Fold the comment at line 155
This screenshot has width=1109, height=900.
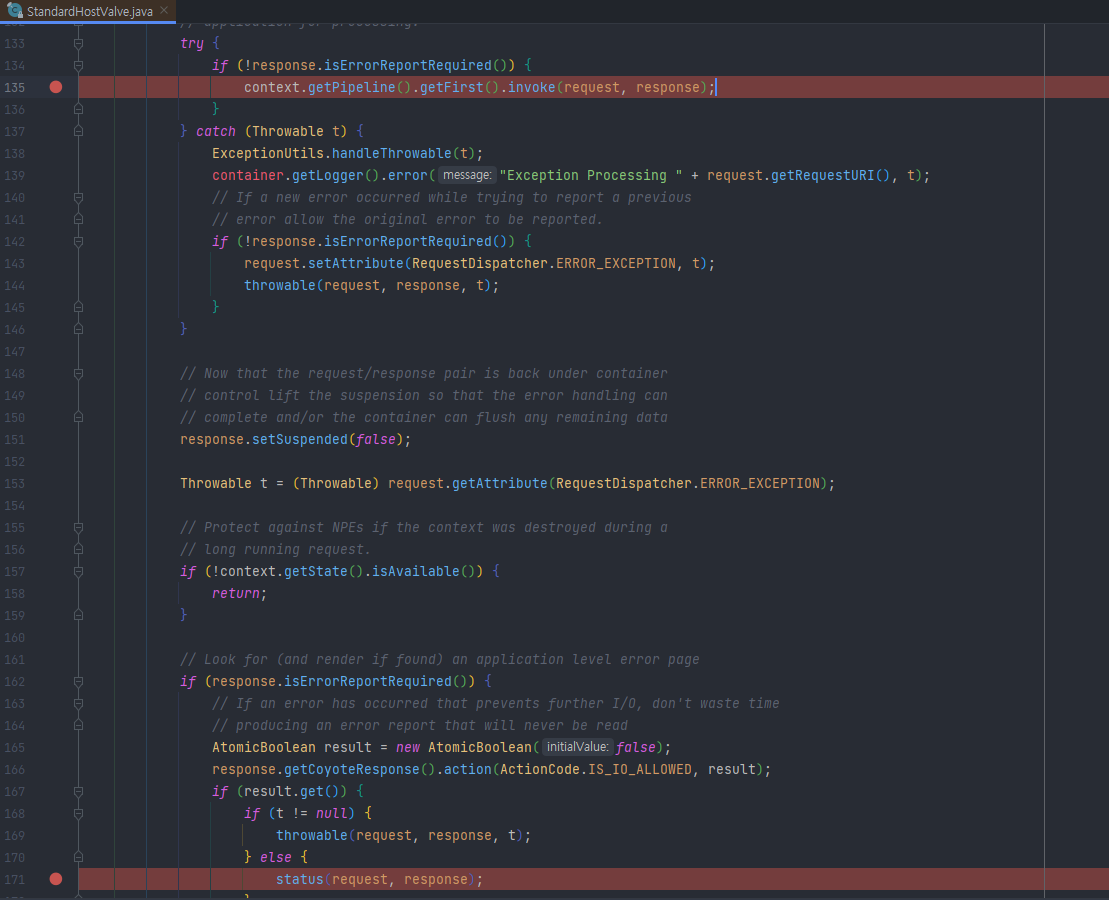click(79, 528)
